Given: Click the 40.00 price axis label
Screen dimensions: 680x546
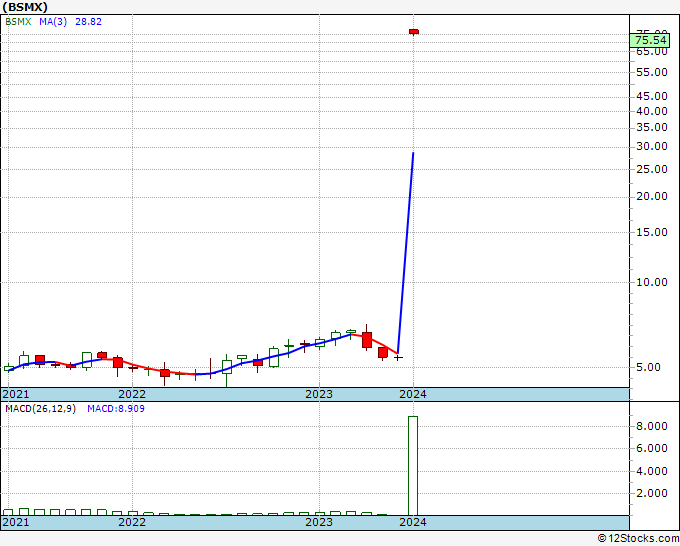Looking at the screenshot, I should [651, 111].
